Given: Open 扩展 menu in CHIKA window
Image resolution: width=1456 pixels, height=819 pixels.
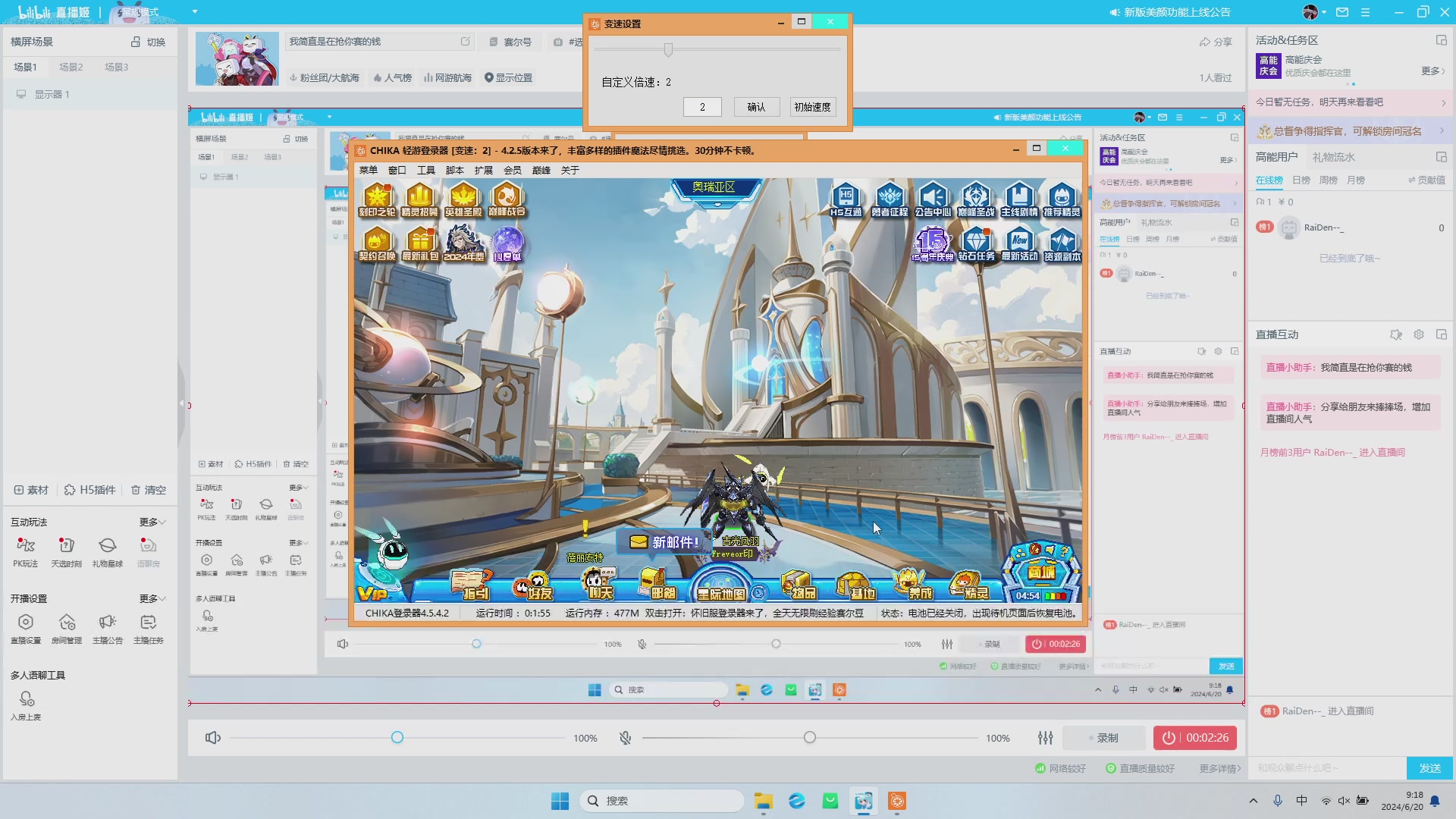Looking at the screenshot, I should pos(483,171).
